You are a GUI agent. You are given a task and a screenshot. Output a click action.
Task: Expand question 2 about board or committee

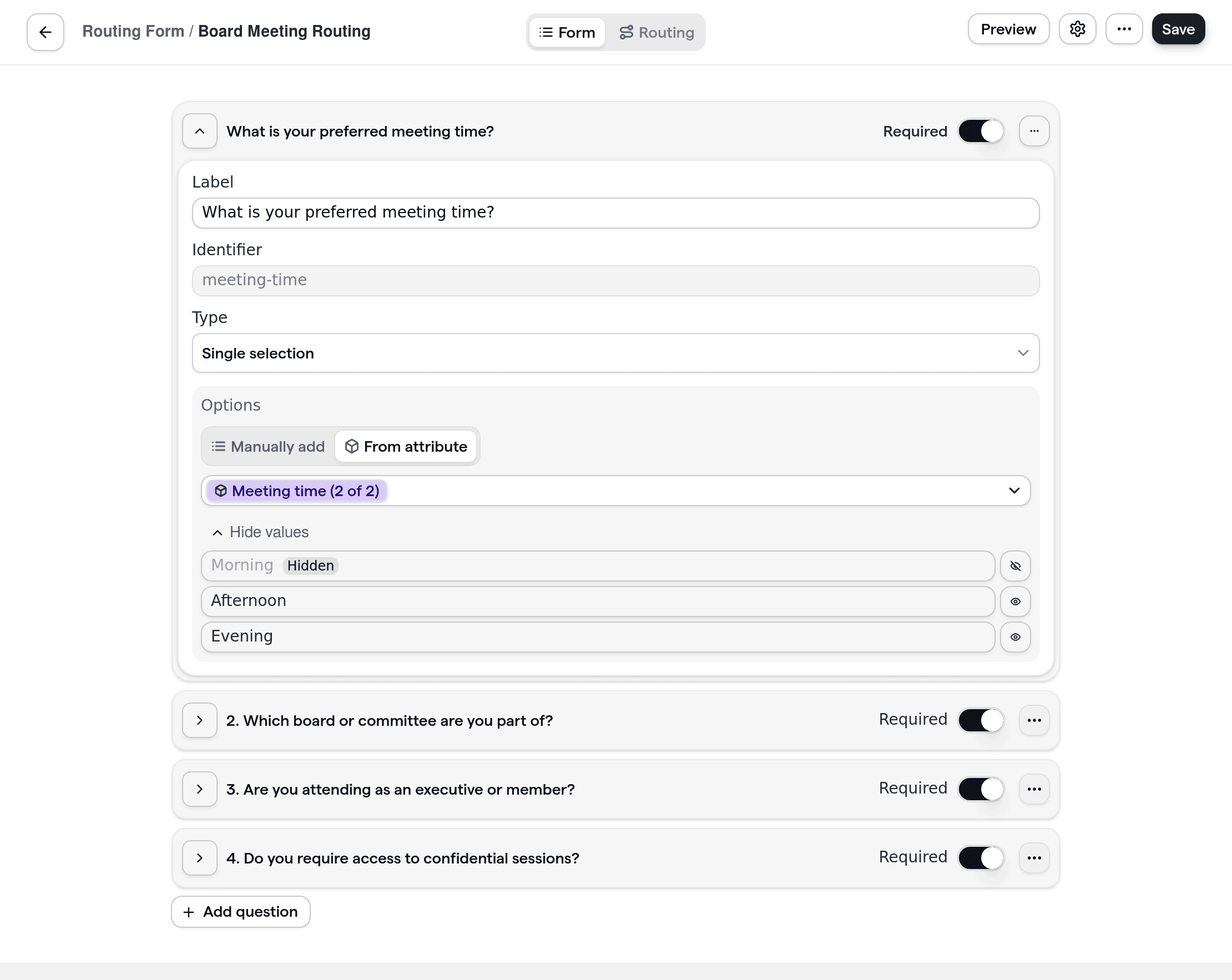(x=199, y=720)
